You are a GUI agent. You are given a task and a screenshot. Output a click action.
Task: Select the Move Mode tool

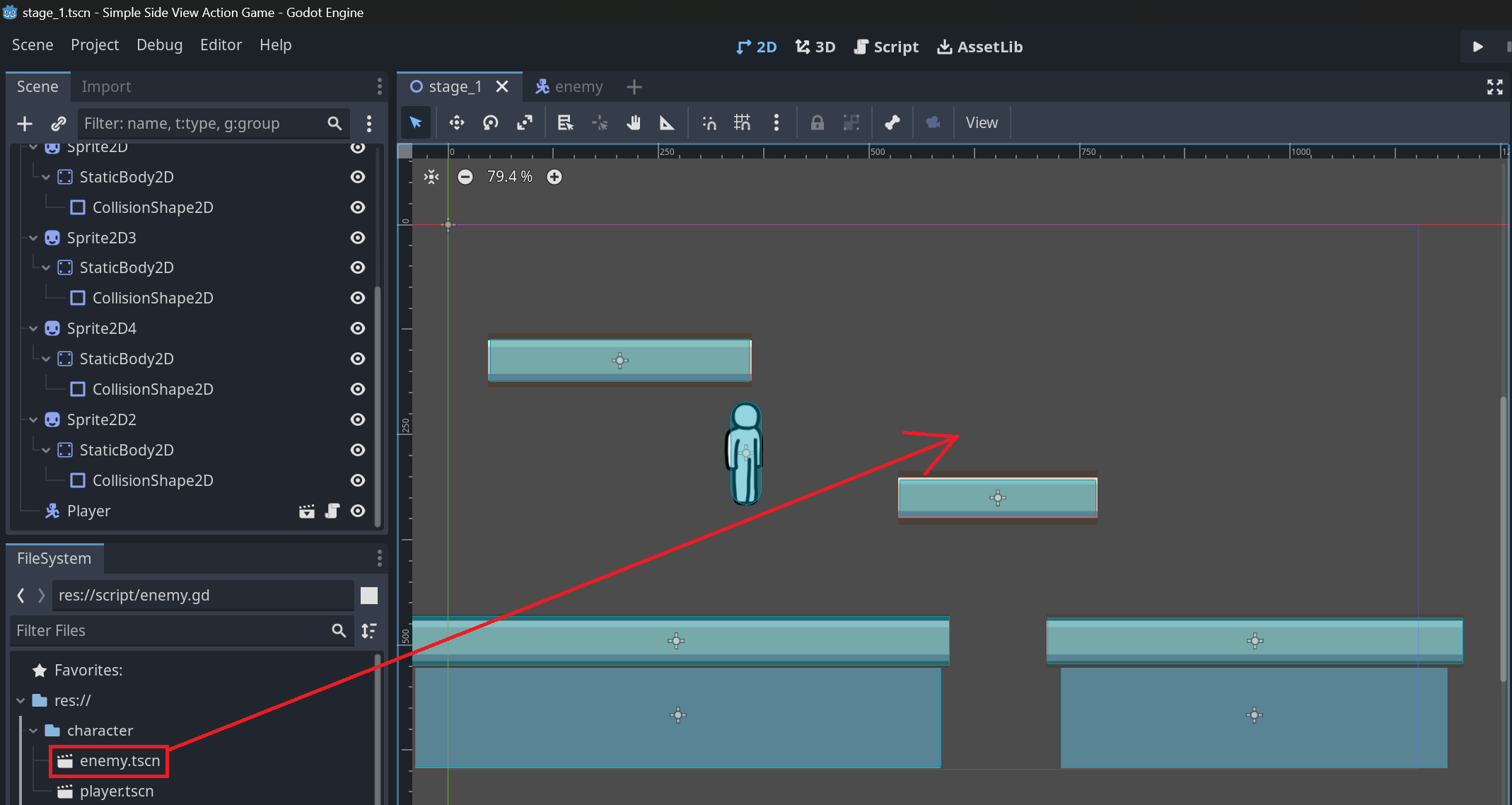[457, 123]
